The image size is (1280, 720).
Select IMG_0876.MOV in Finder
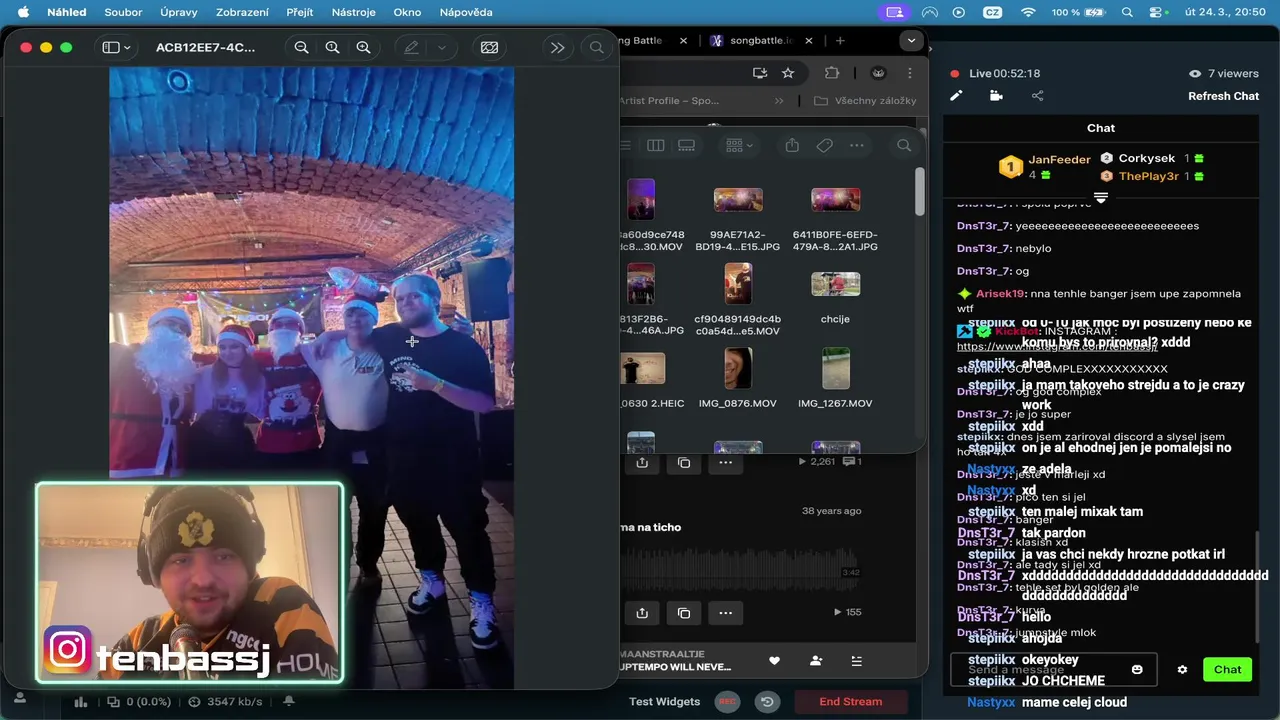[x=738, y=378]
